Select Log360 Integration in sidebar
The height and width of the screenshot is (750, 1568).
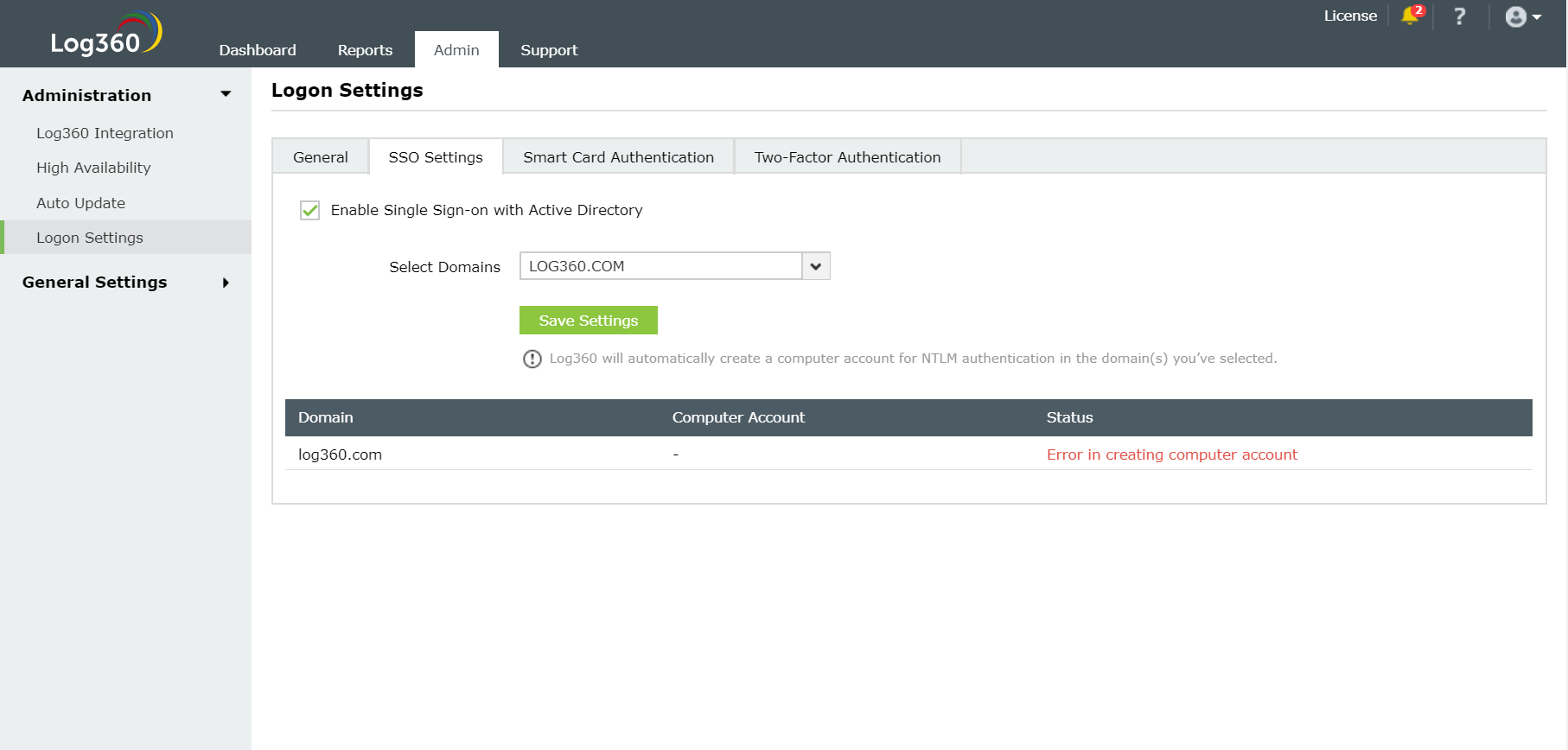(105, 133)
